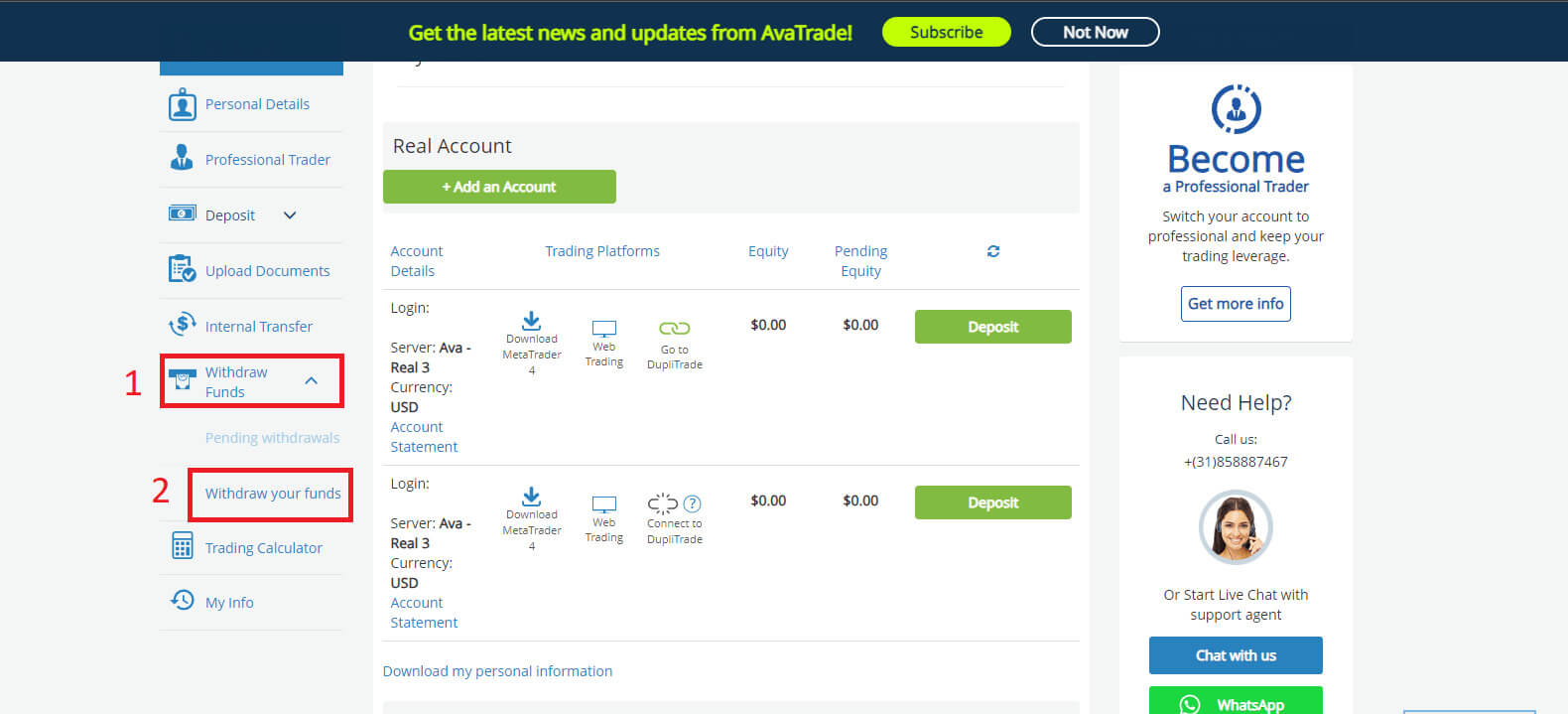This screenshot has height=714, width=1568.
Task: Click Download MetaTrader 4 icon in second account
Action: pos(532,497)
